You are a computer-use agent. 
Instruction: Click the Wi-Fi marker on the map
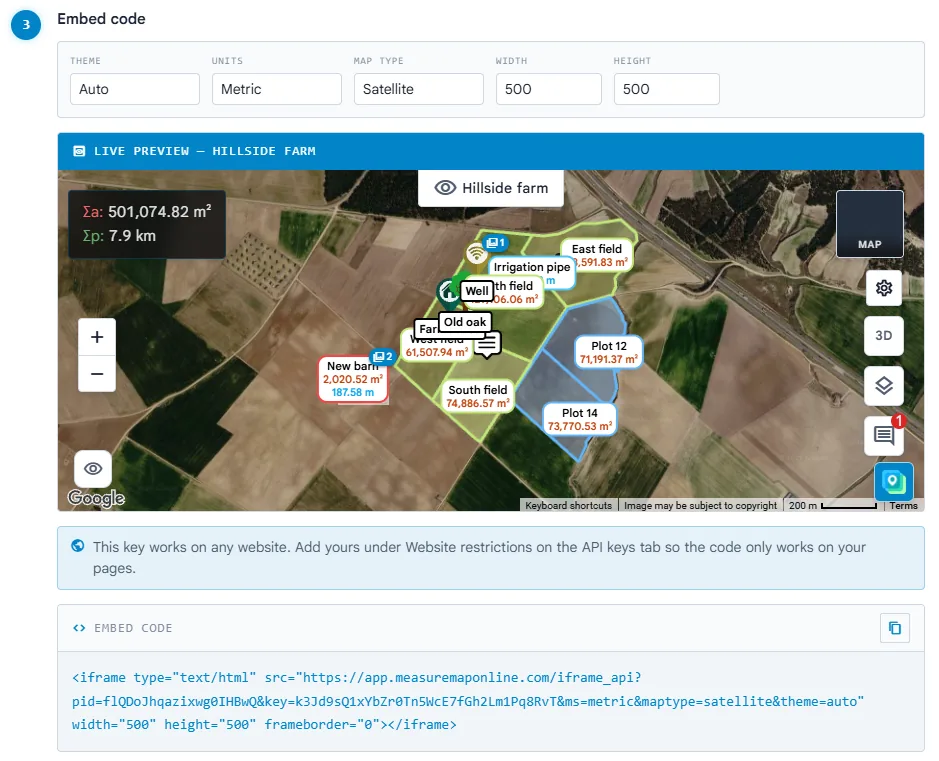click(x=476, y=253)
